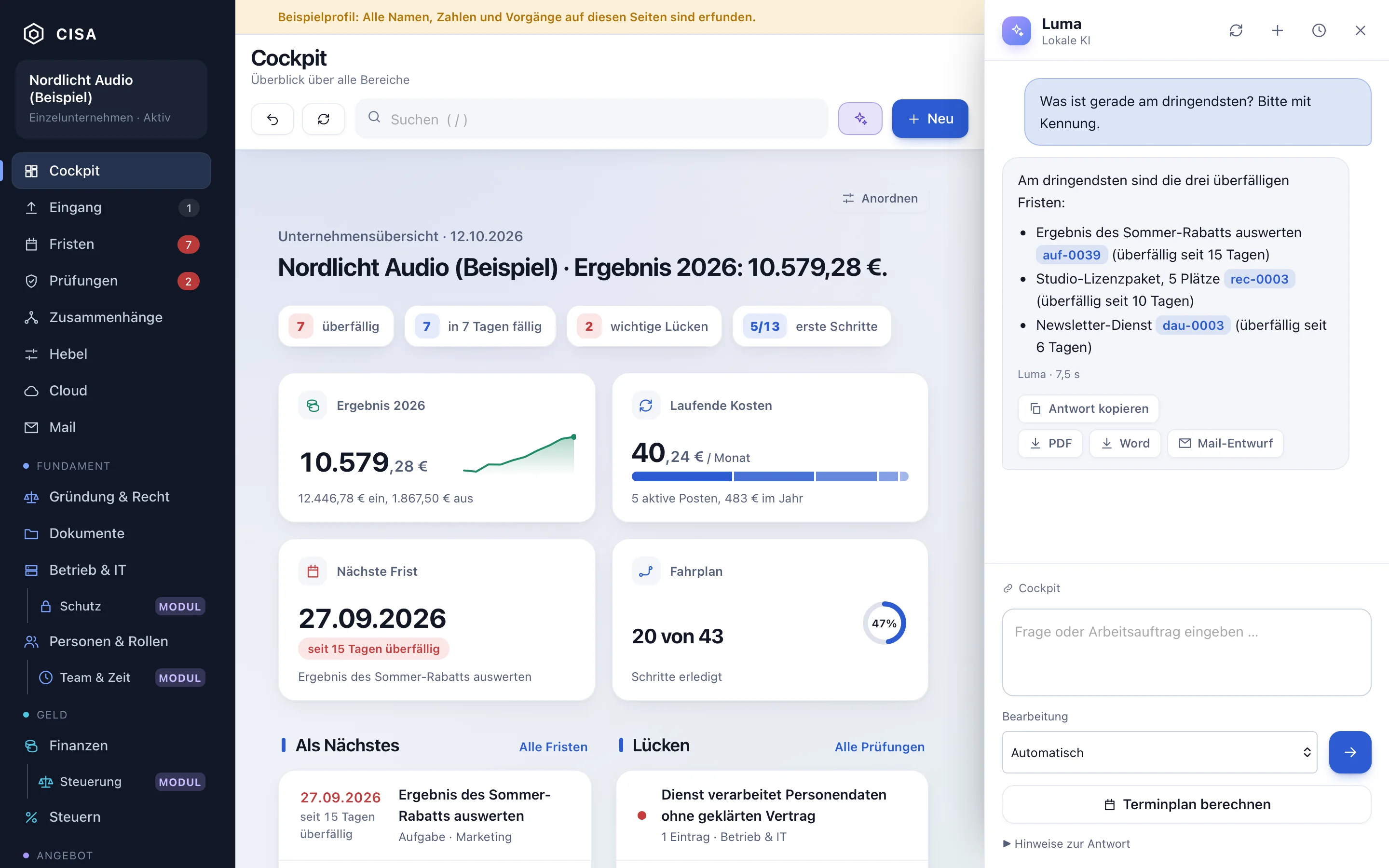
Task: Toggle the in 7 Tagen fällig chip
Action: [480, 326]
